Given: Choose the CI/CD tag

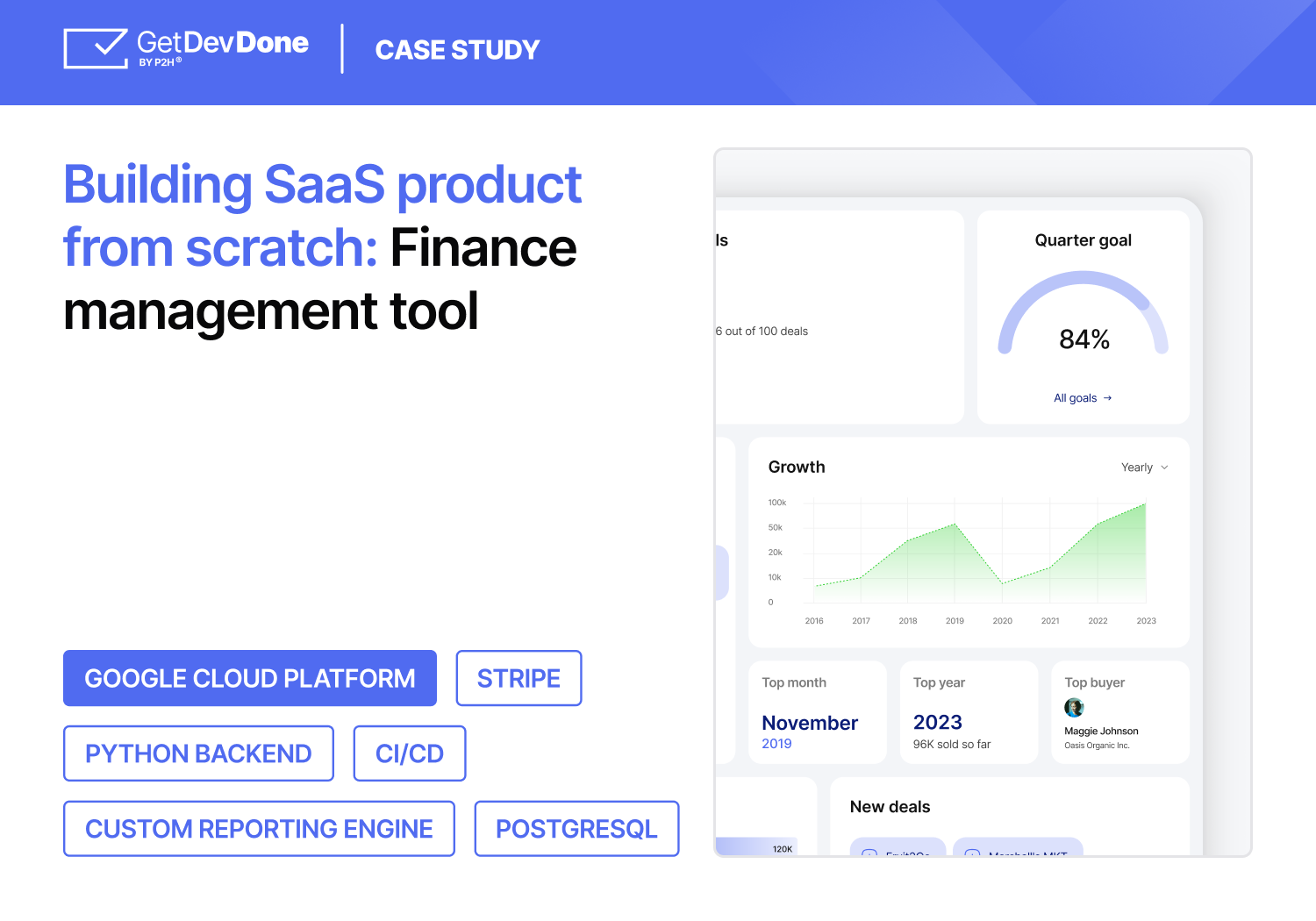Looking at the screenshot, I should coord(410,753).
